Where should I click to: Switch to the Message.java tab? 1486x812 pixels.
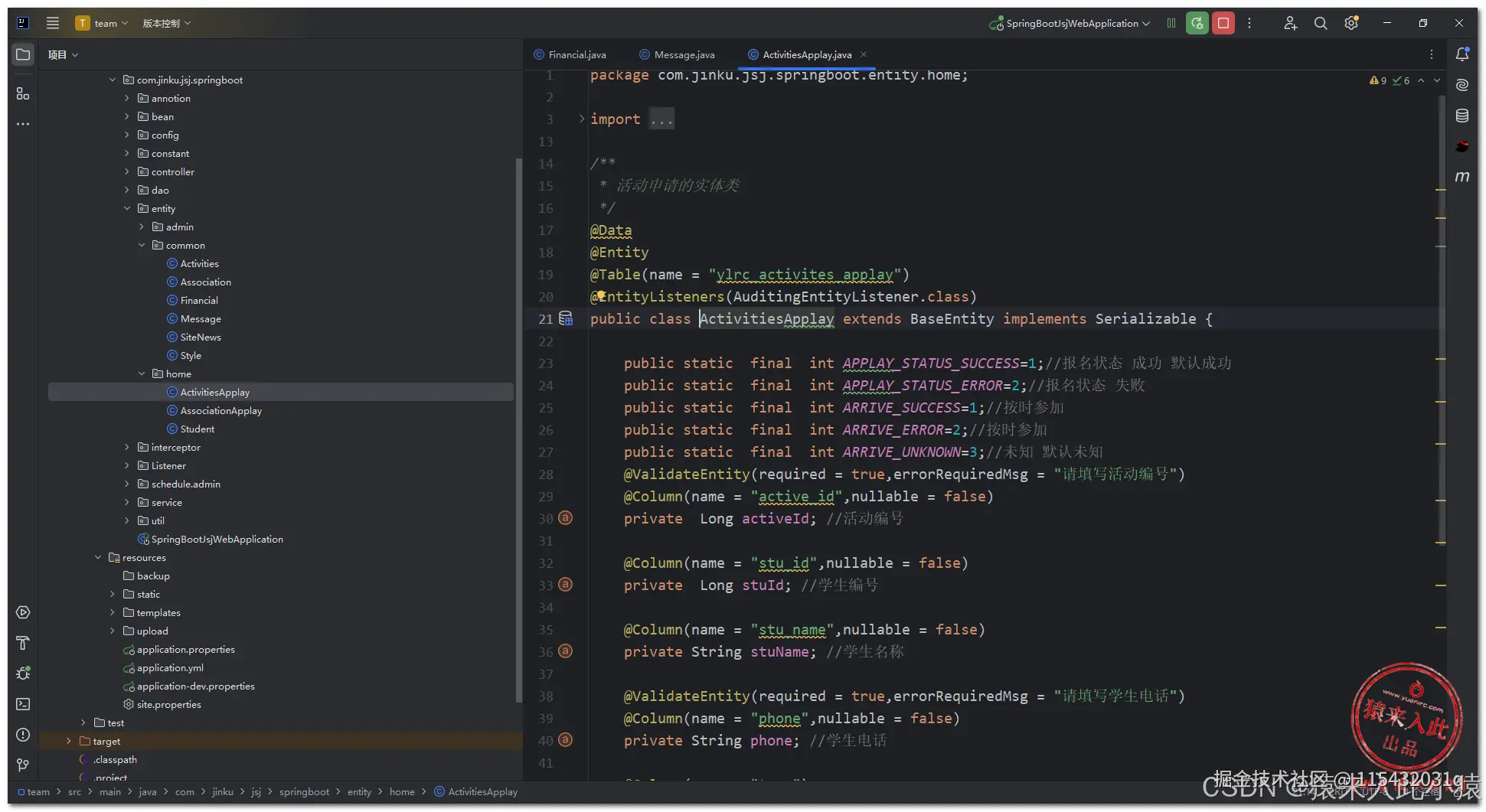click(677, 54)
